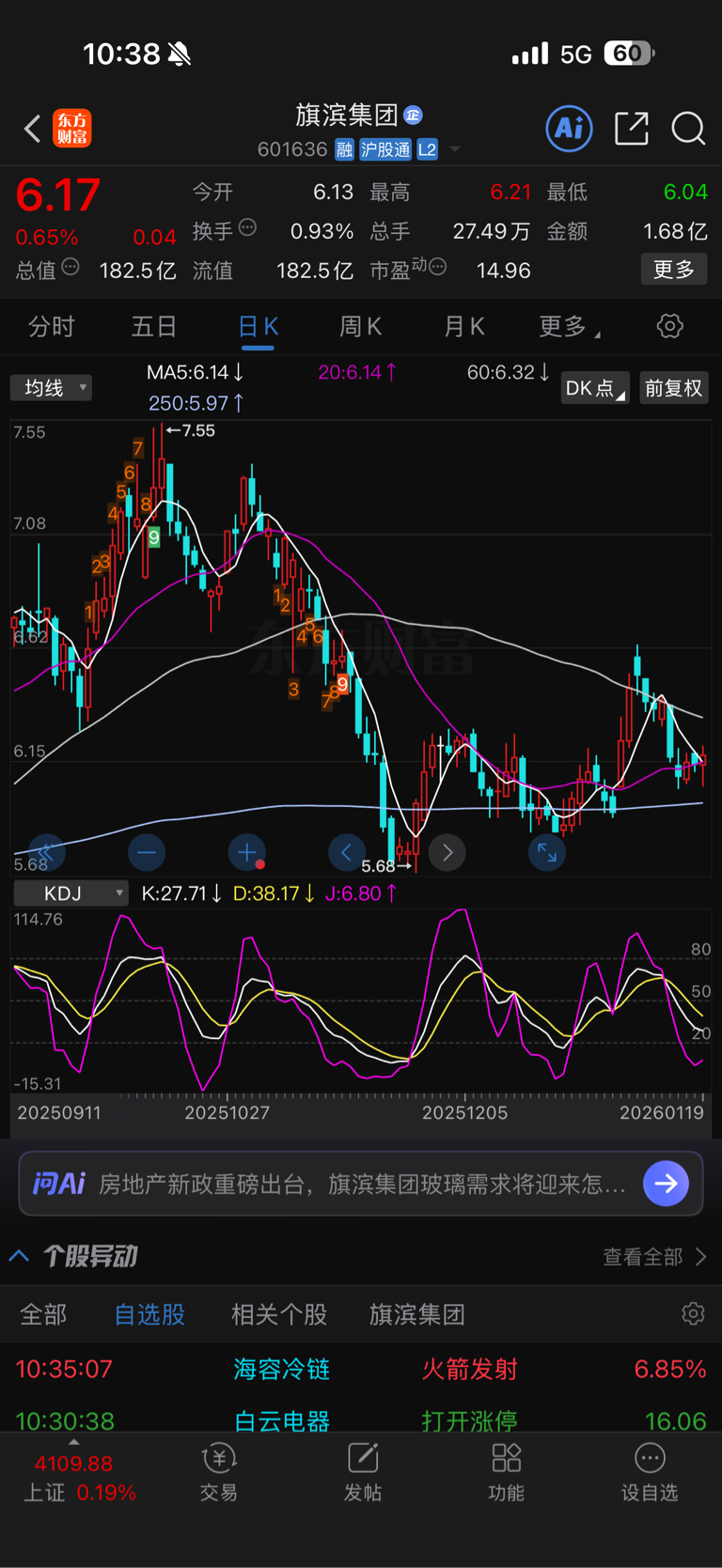Move chart left with left chevron

point(347,852)
